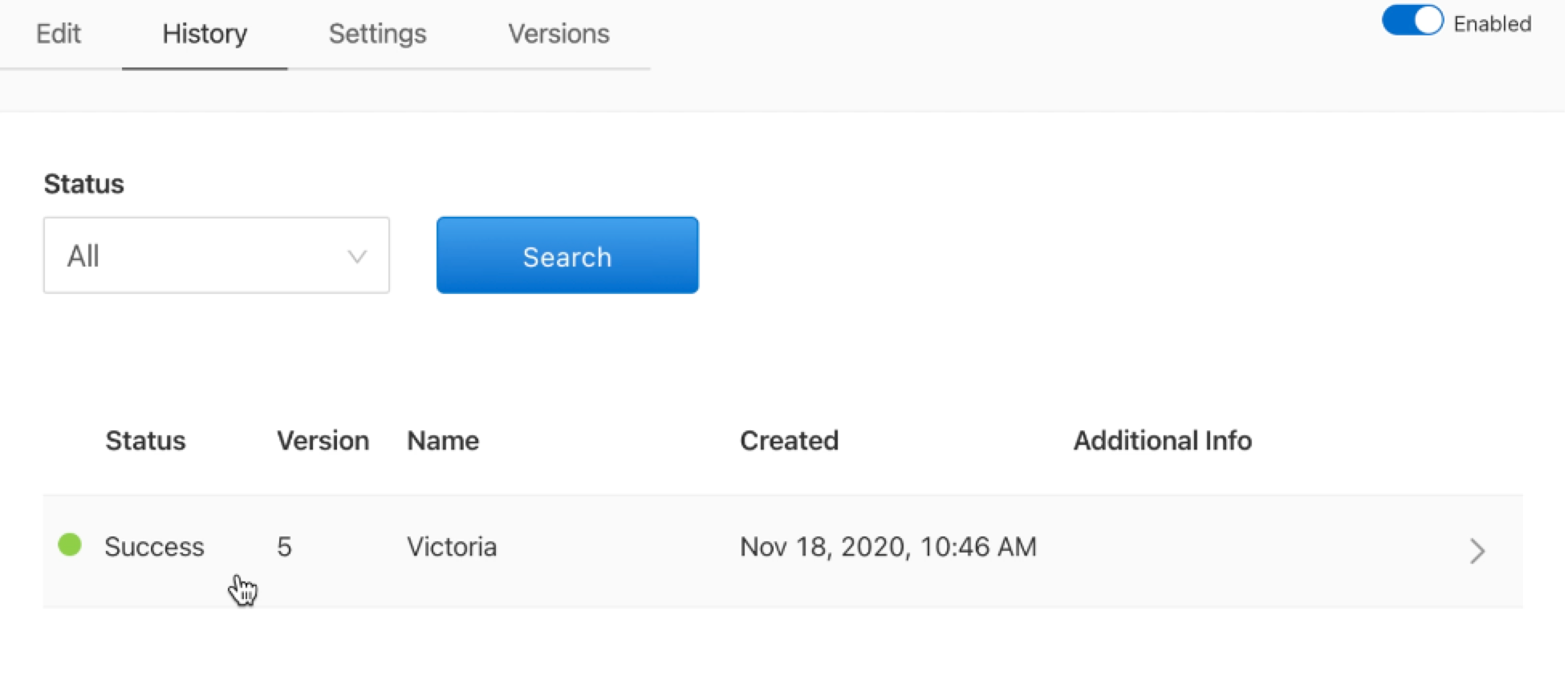Open the Settings tab
The image size is (1568, 689).
pyautogui.click(x=377, y=34)
